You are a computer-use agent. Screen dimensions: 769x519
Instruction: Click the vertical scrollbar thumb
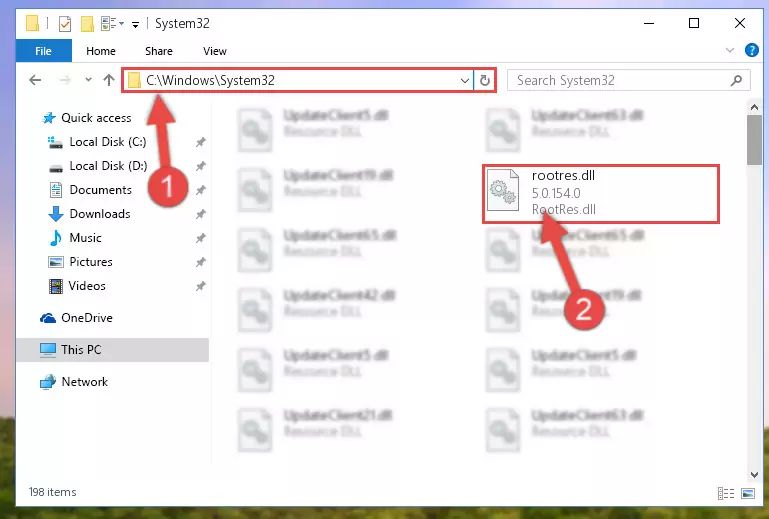(754, 140)
